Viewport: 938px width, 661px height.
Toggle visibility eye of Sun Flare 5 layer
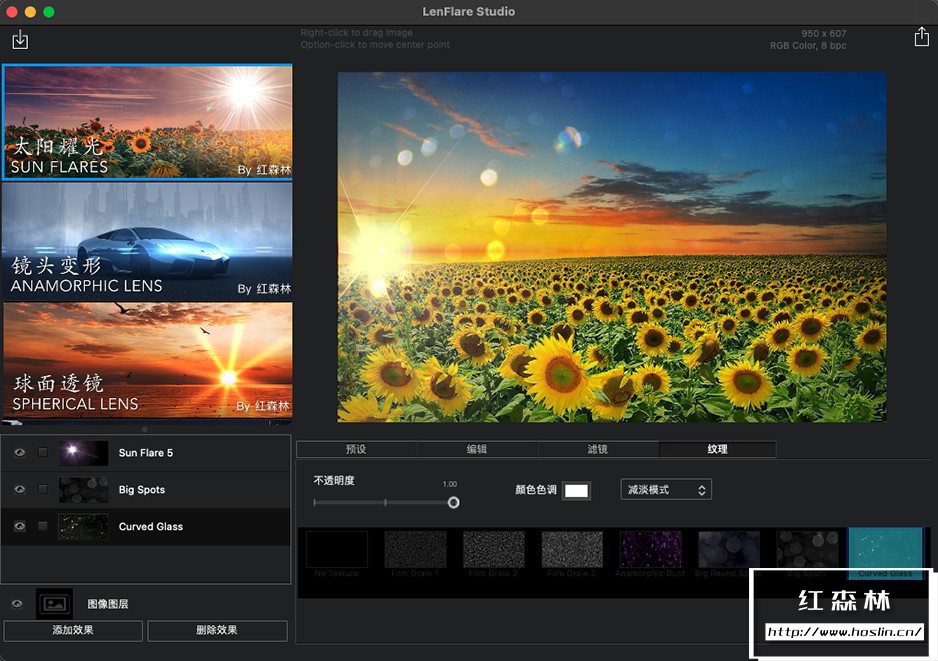pos(20,452)
